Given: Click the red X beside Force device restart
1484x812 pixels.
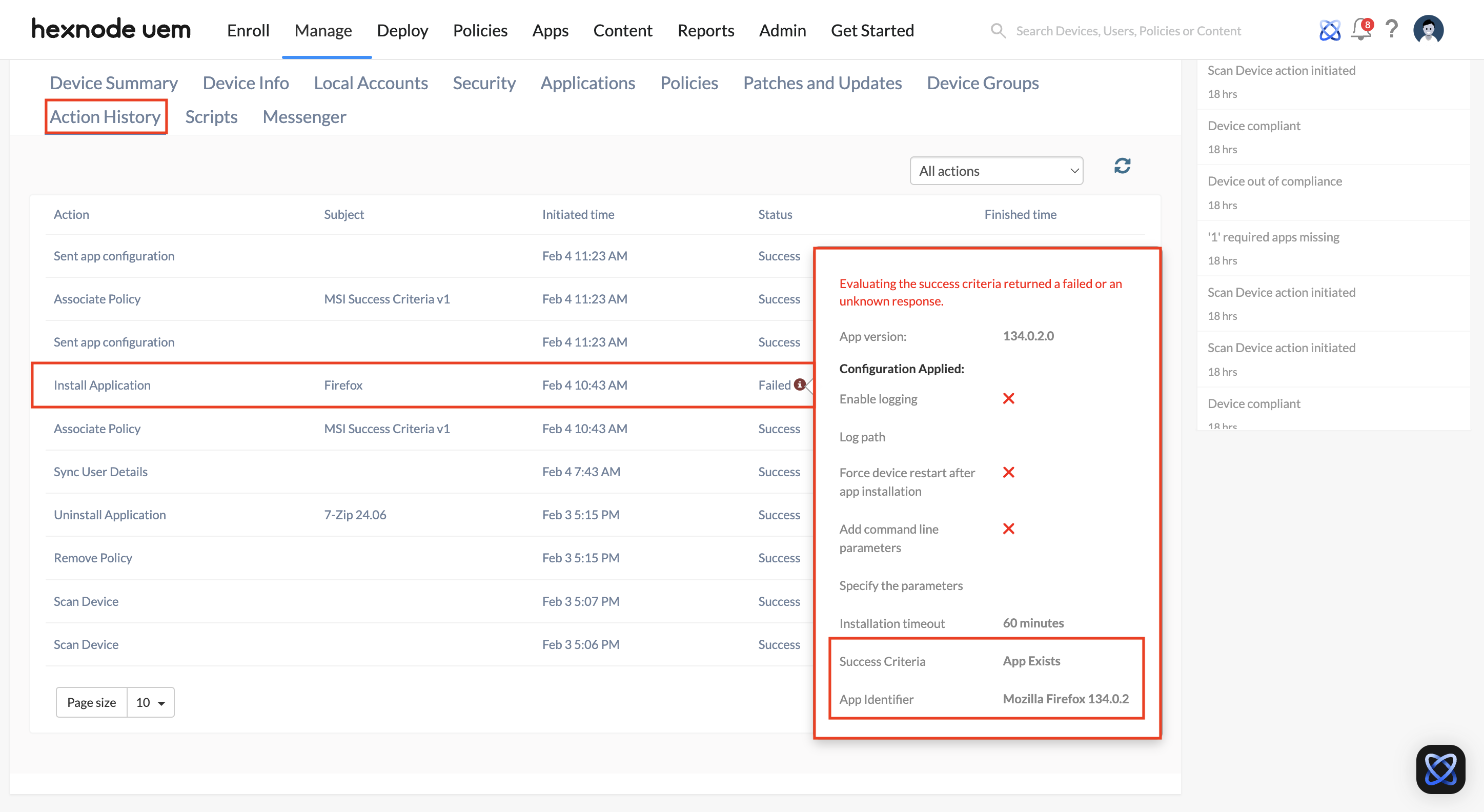Looking at the screenshot, I should click(x=1008, y=472).
